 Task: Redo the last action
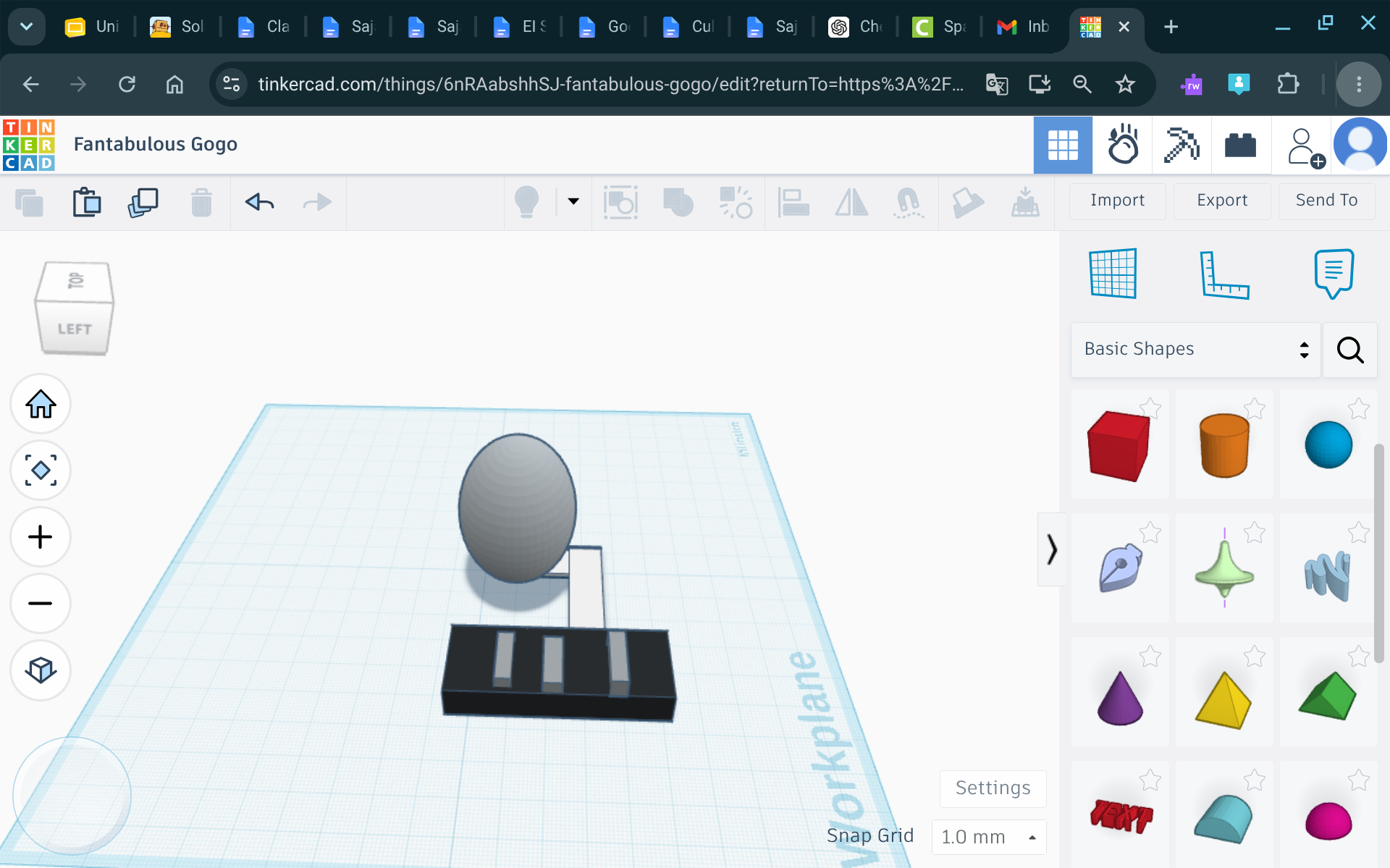pos(317,202)
